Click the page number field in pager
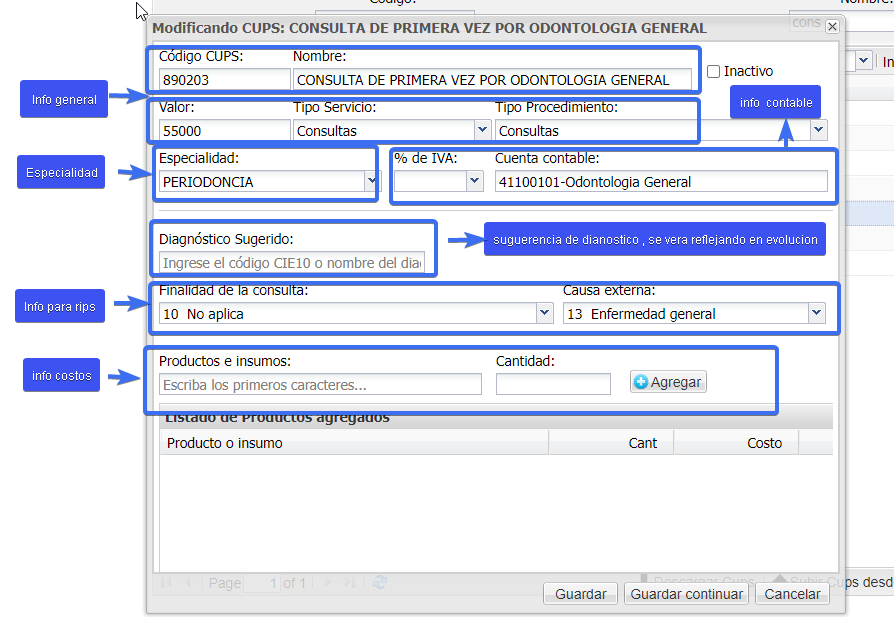The width and height of the screenshot is (894, 636). tap(262, 583)
